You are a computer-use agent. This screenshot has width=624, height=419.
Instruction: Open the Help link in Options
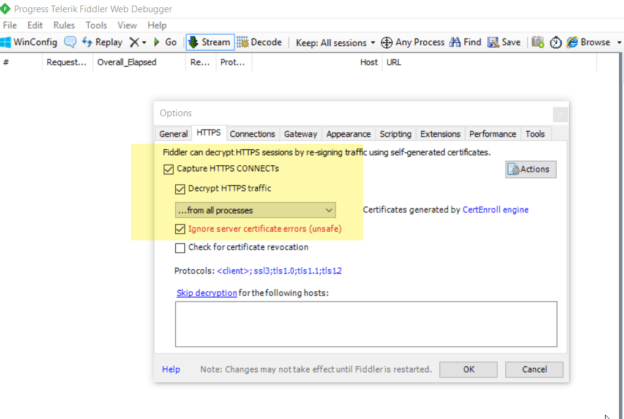tap(171, 370)
